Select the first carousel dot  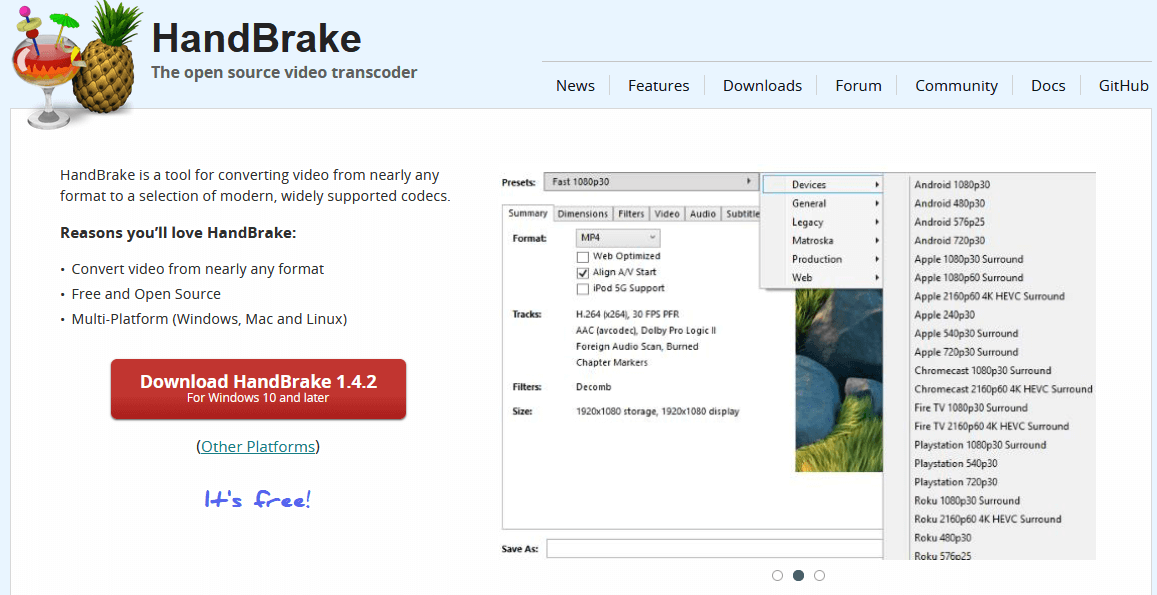pos(777,575)
